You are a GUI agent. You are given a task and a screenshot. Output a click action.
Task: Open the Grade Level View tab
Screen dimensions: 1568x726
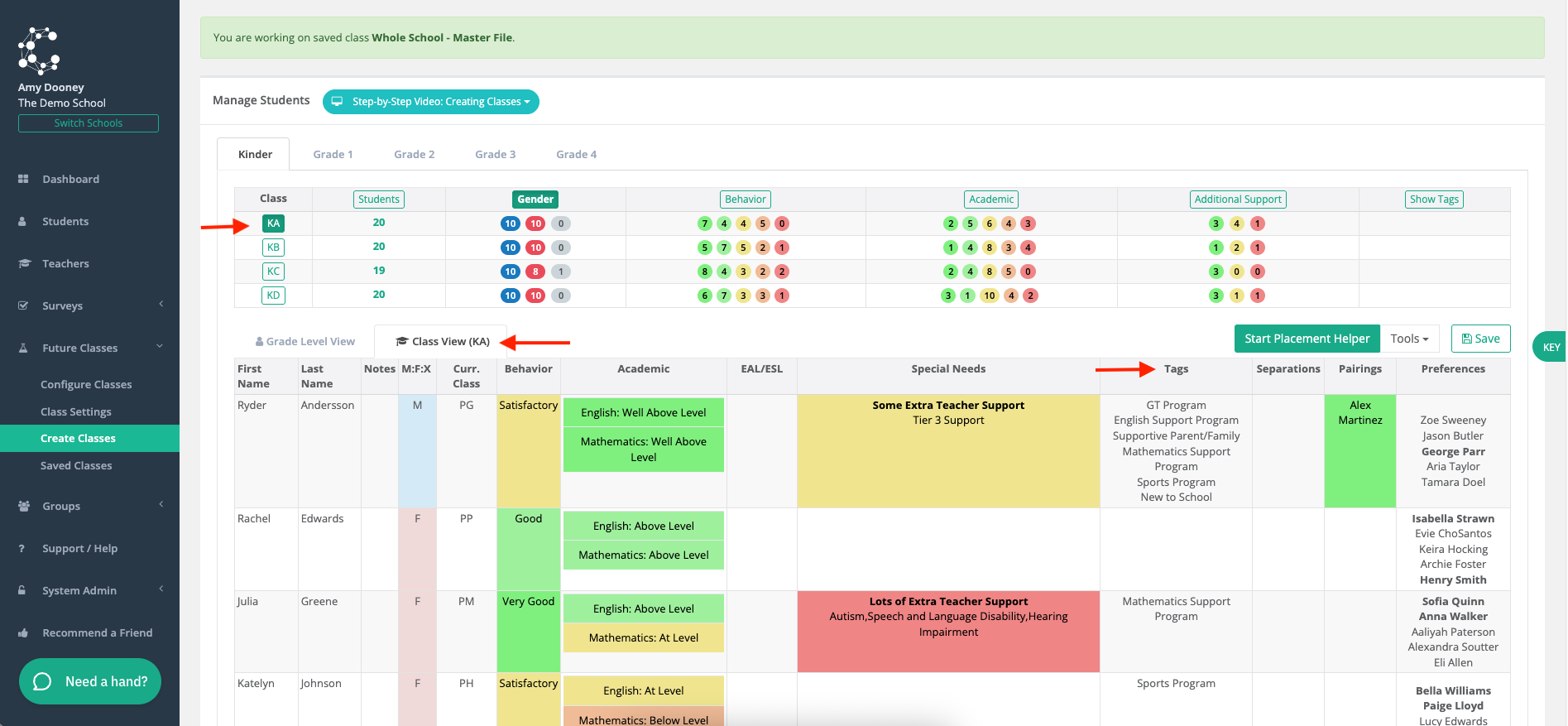point(304,341)
